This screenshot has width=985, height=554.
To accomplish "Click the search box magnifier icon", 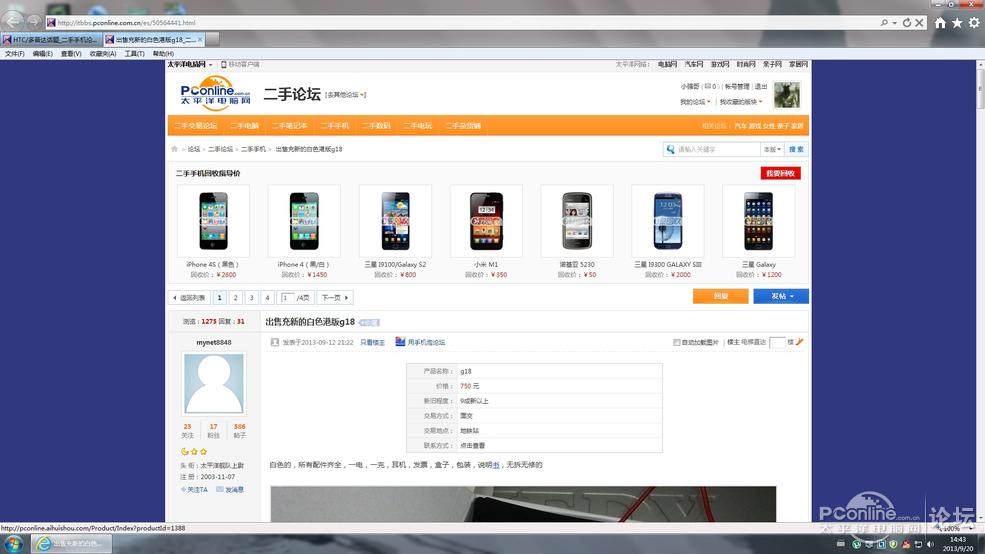I will click(x=670, y=149).
